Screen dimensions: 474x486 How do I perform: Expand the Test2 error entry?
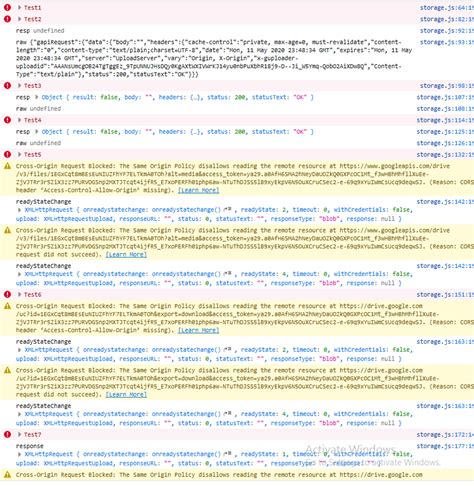[20, 19]
